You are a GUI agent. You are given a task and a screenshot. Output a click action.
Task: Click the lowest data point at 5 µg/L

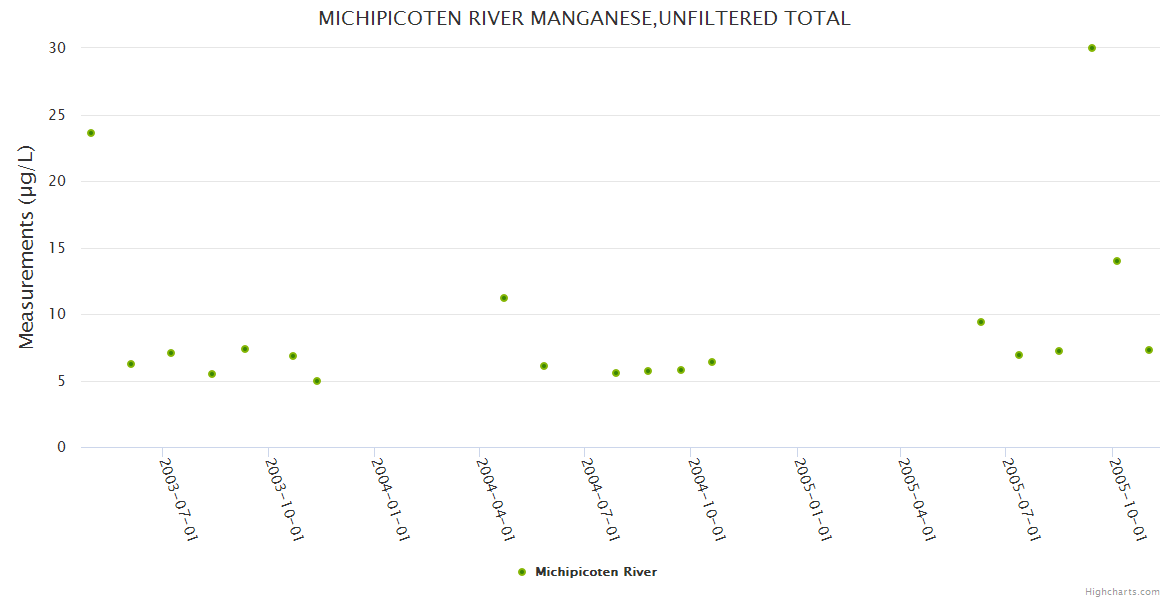(317, 381)
